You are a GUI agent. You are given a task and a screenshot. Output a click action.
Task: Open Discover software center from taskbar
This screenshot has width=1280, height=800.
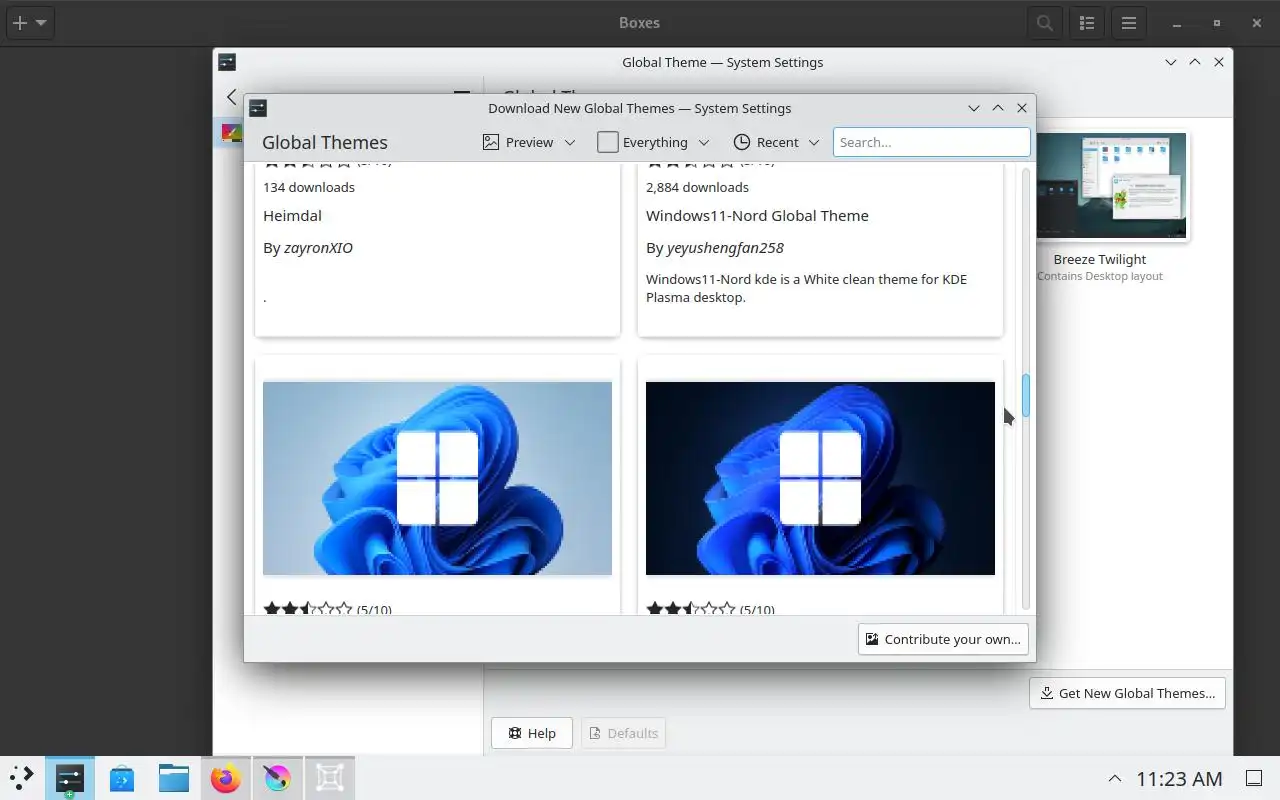tap(122, 778)
